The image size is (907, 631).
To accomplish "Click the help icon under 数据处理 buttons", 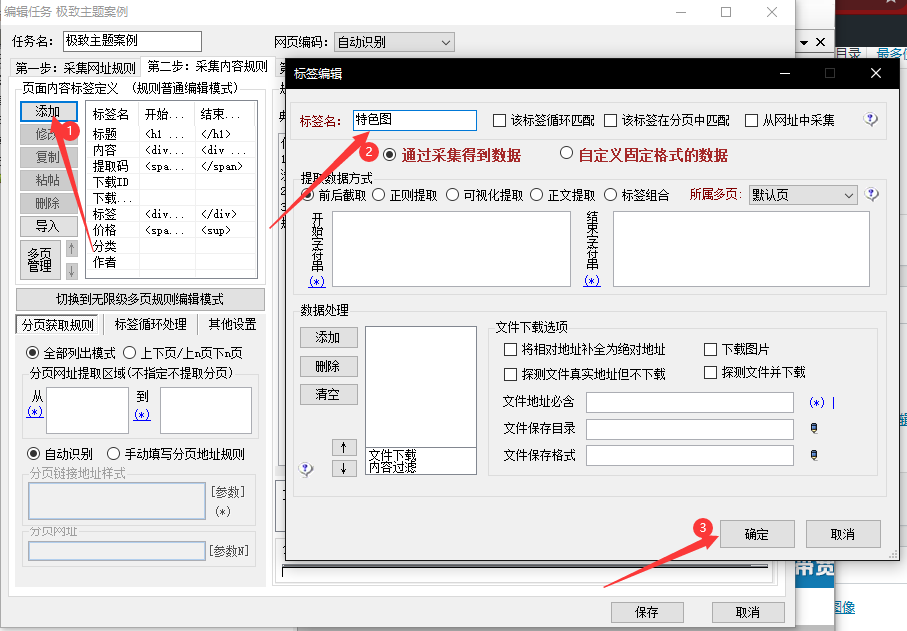I will click(x=306, y=469).
